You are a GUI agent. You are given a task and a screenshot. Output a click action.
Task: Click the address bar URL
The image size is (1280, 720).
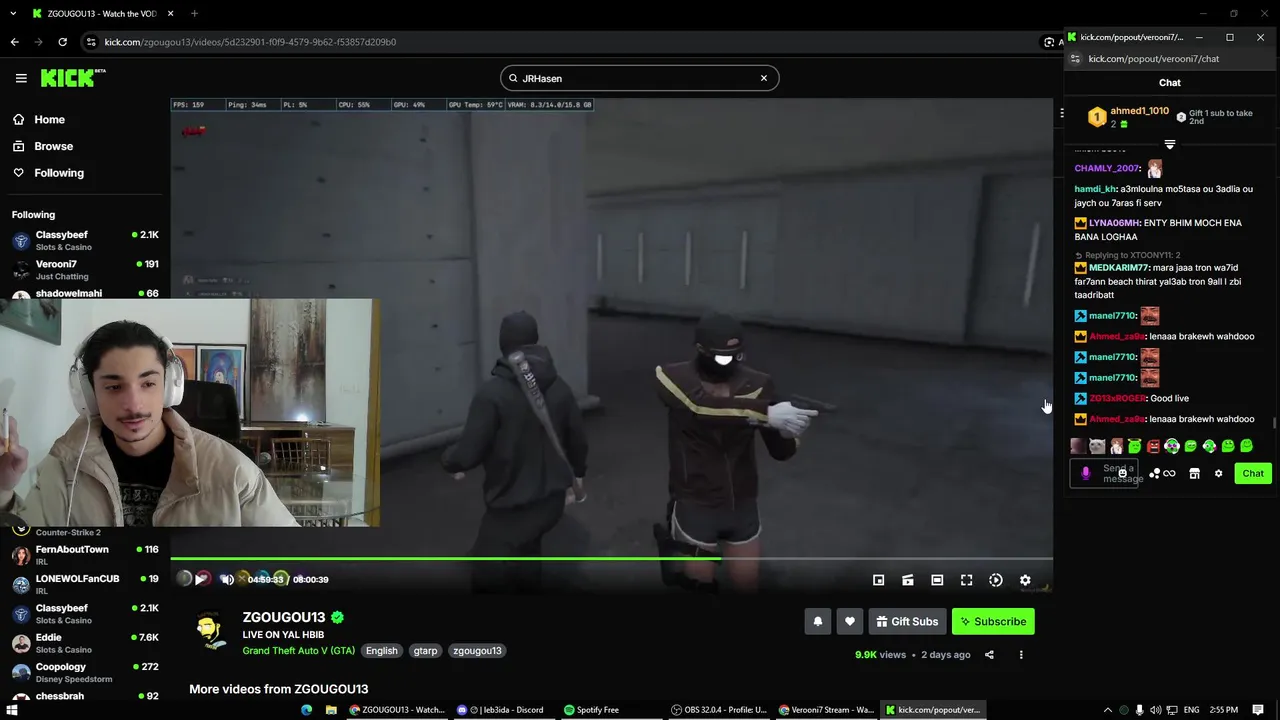pyautogui.click(x=250, y=42)
